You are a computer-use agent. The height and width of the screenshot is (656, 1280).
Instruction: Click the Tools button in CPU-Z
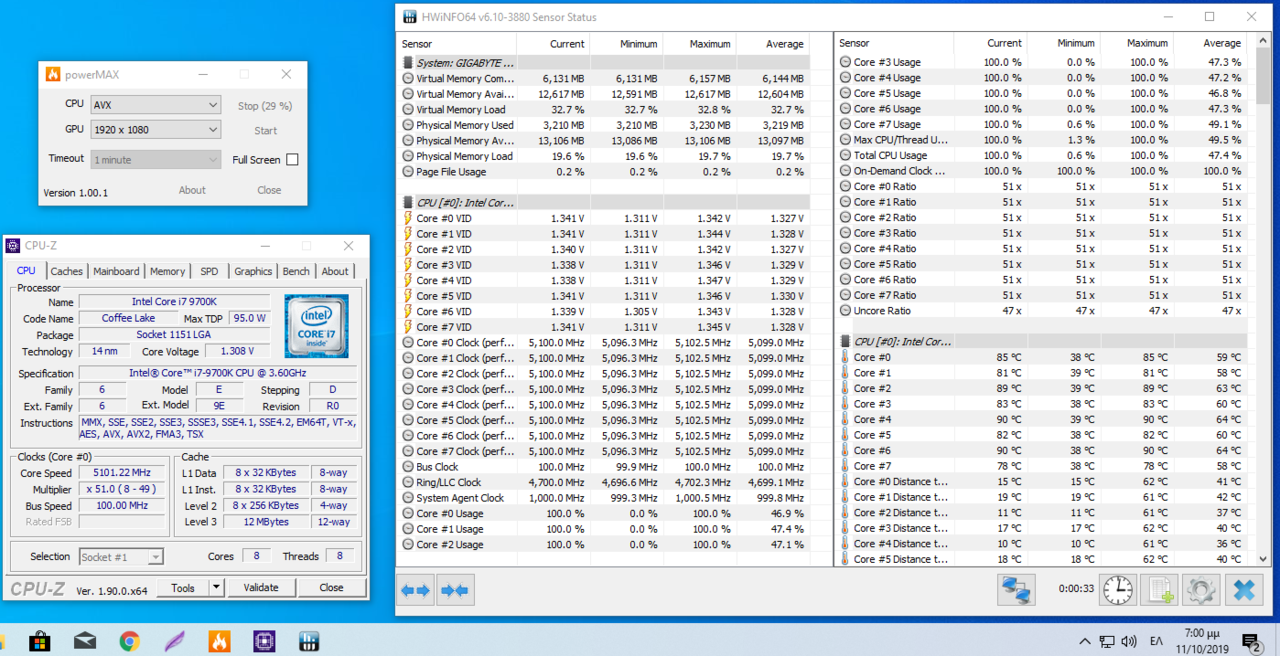click(x=183, y=588)
